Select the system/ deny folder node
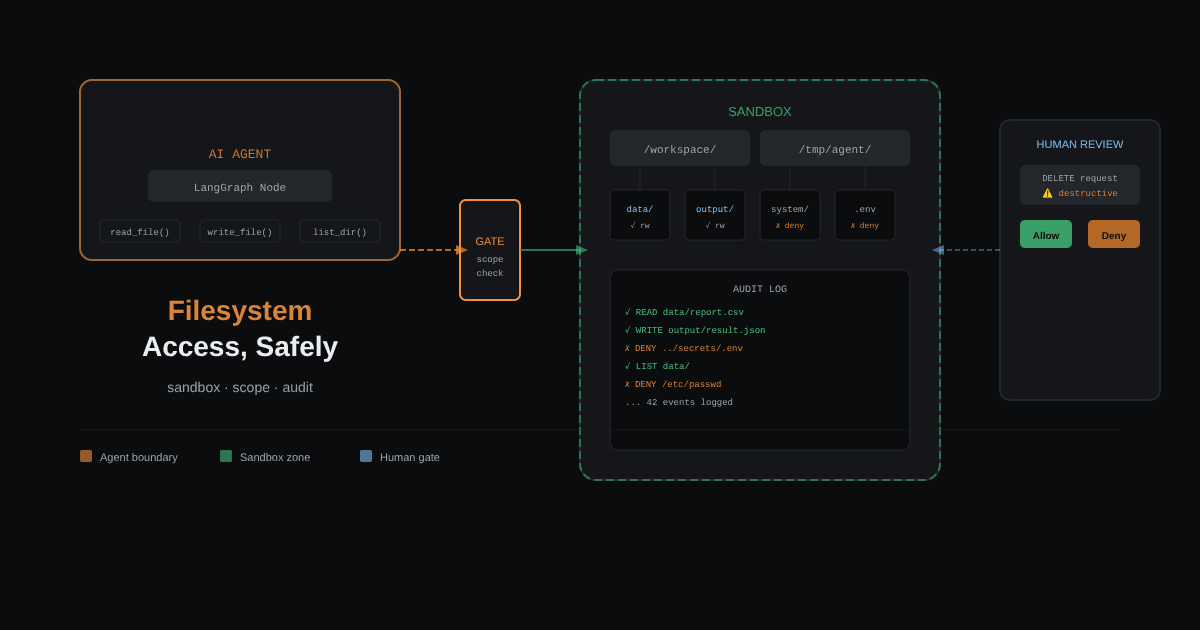 click(x=790, y=215)
